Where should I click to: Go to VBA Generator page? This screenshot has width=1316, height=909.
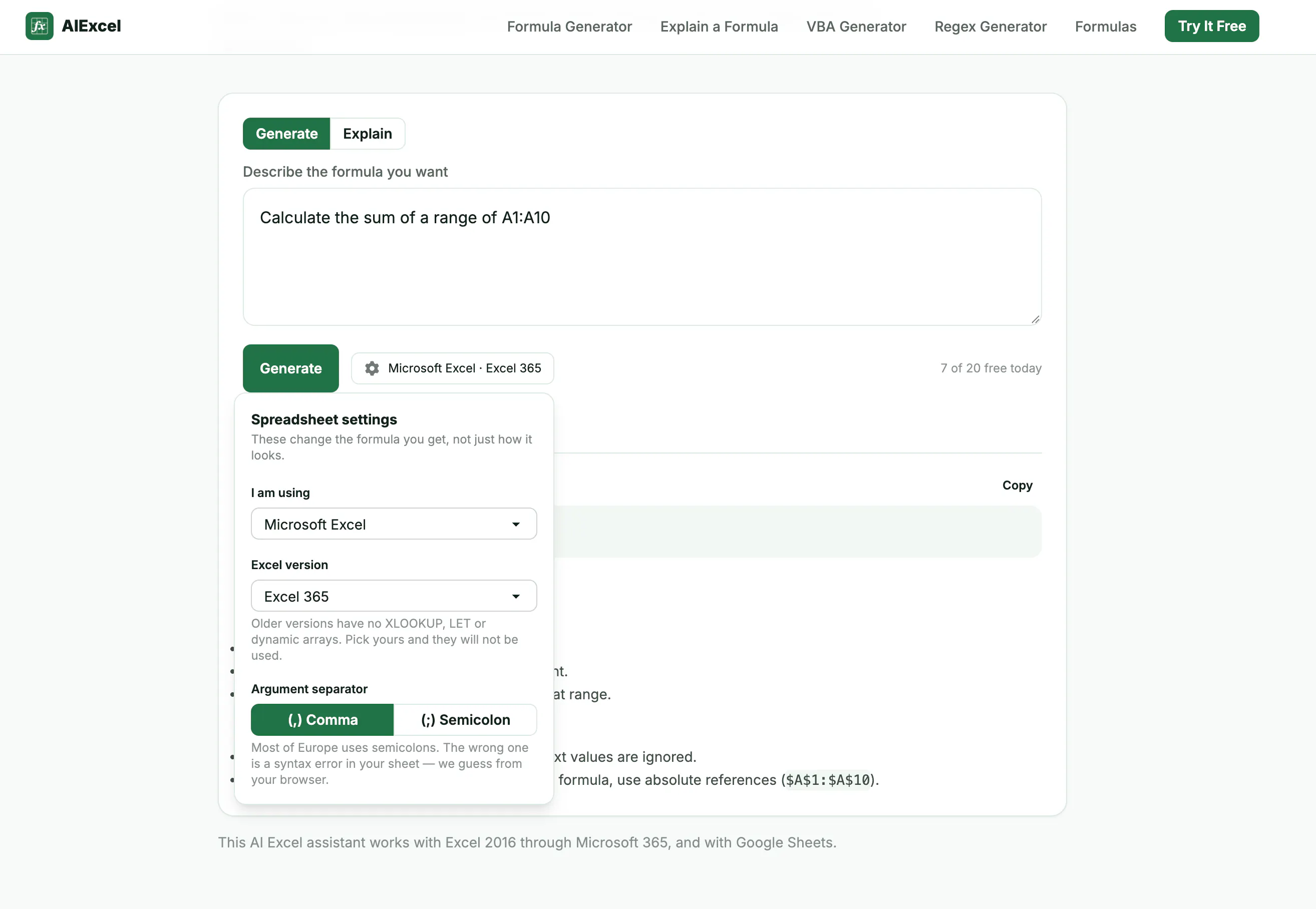(x=856, y=26)
